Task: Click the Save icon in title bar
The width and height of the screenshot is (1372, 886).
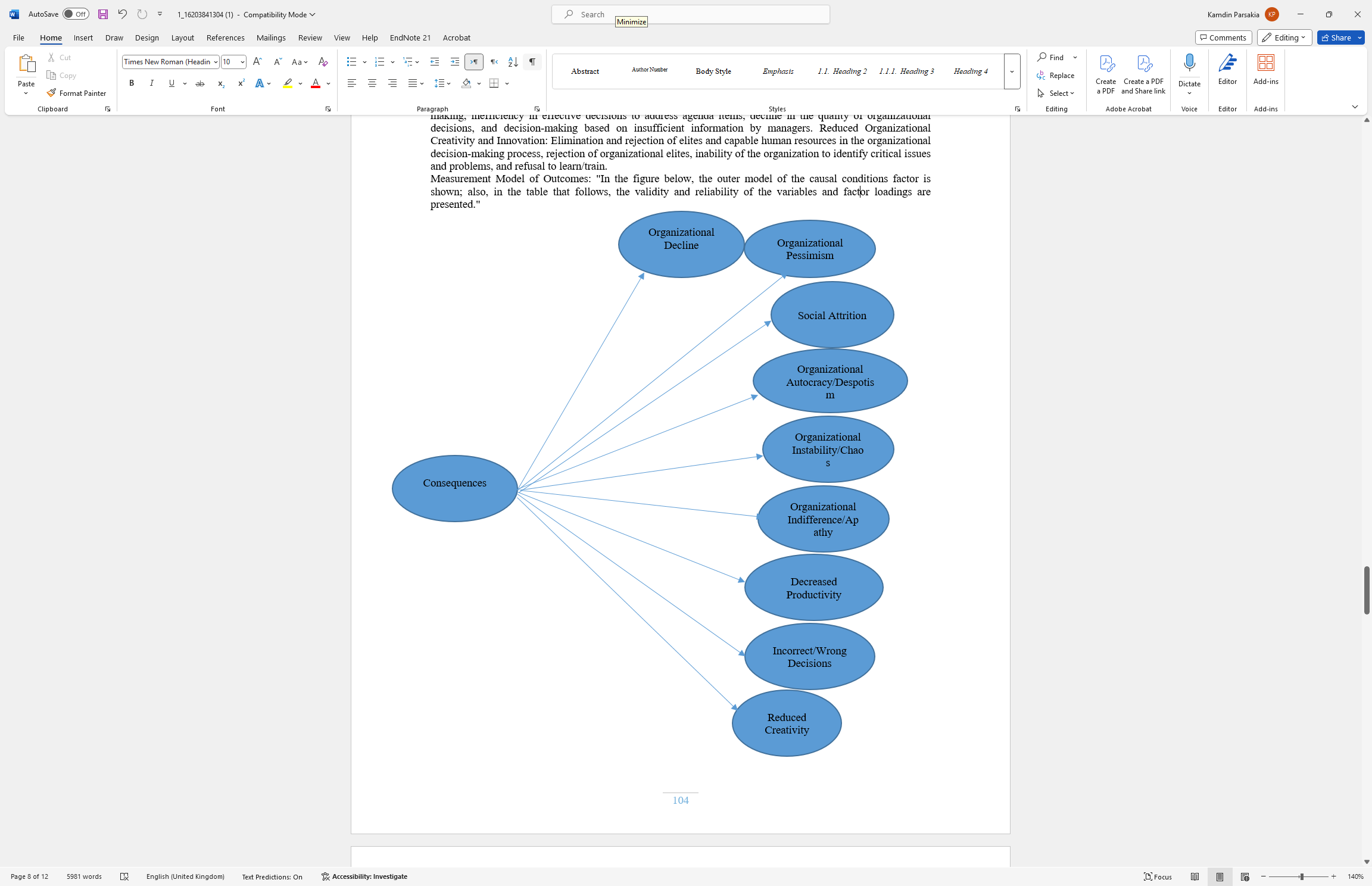Action: pyautogui.click(x=103, y=14)
